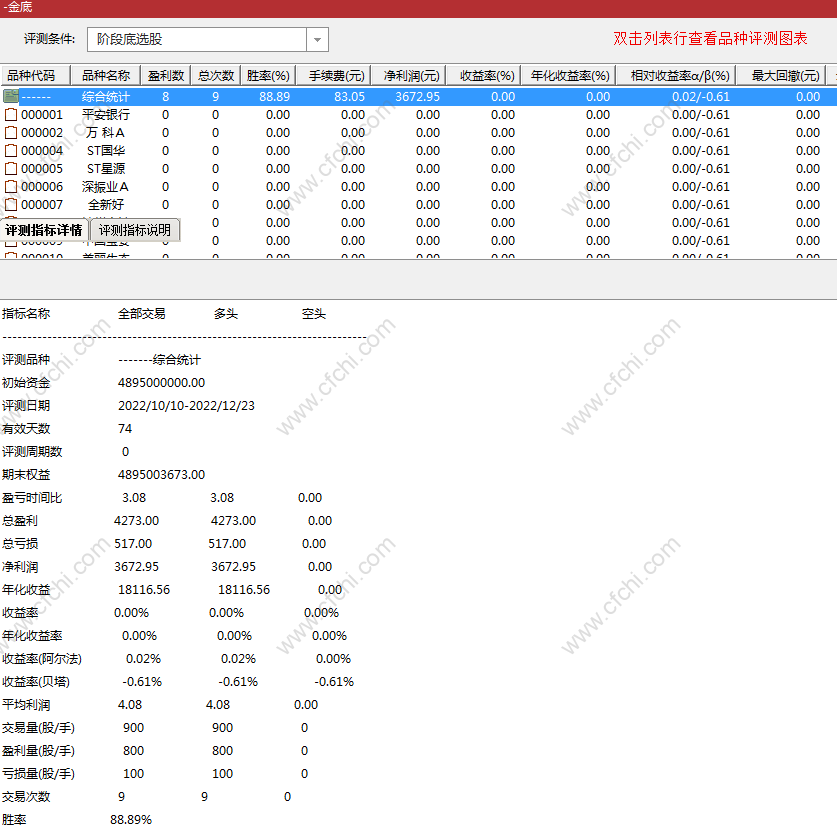This screenshot has height=829, width=837.
Task: Switch to the 评测指标说明 tab
Action: (x=135, y=230)
